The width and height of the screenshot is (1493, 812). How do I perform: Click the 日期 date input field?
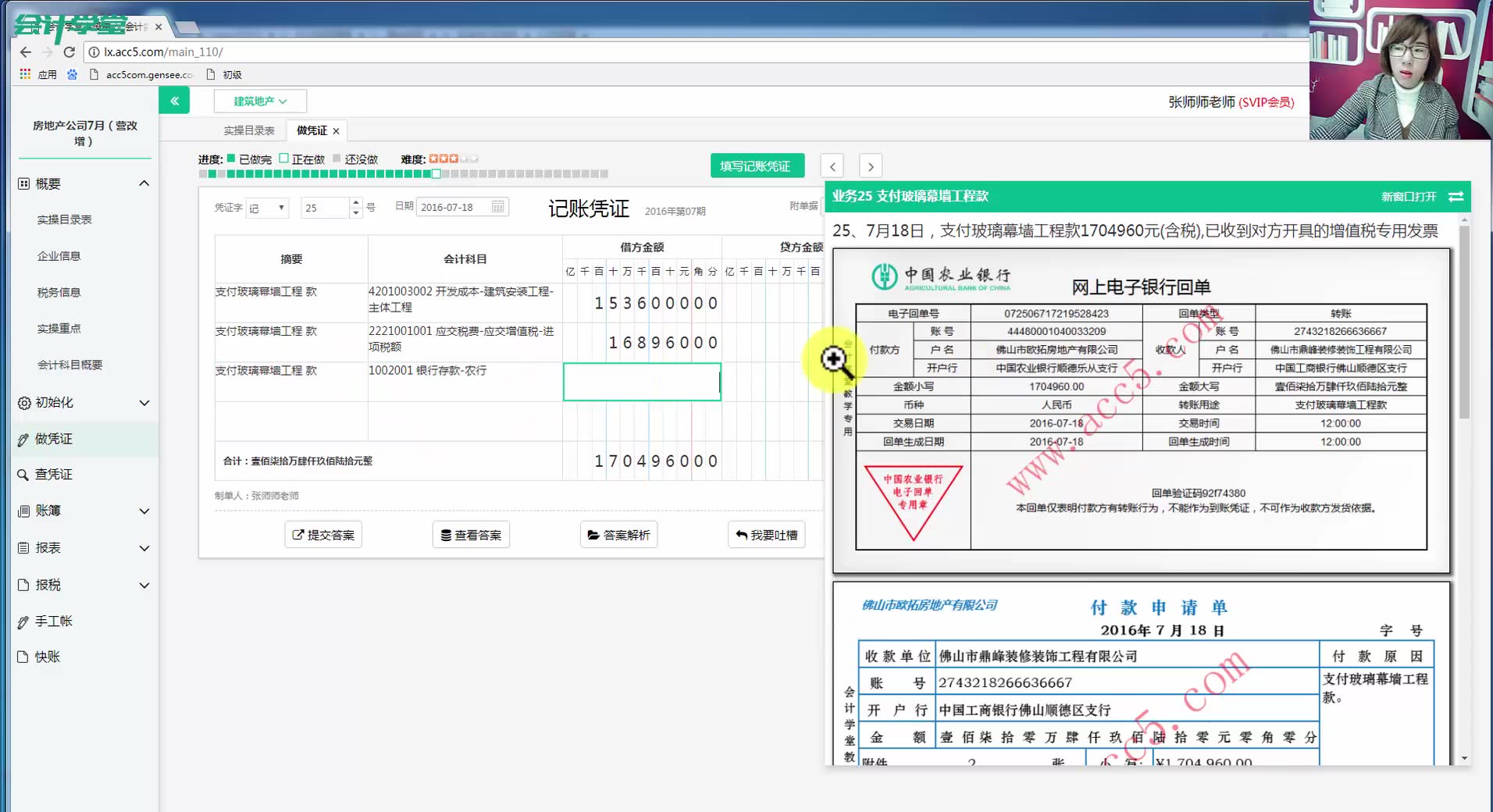[462, 207]
